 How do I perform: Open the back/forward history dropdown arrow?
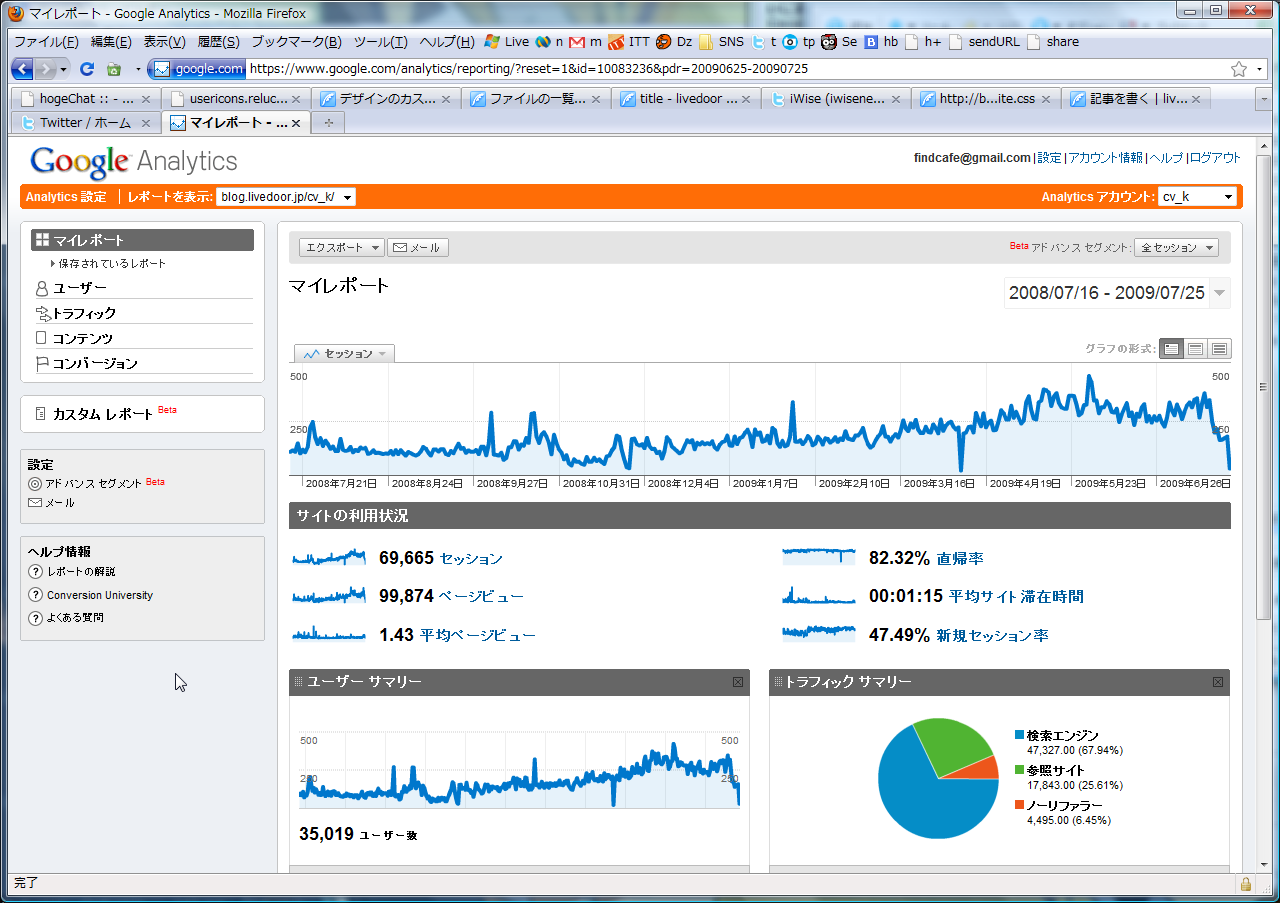[64, 69]
